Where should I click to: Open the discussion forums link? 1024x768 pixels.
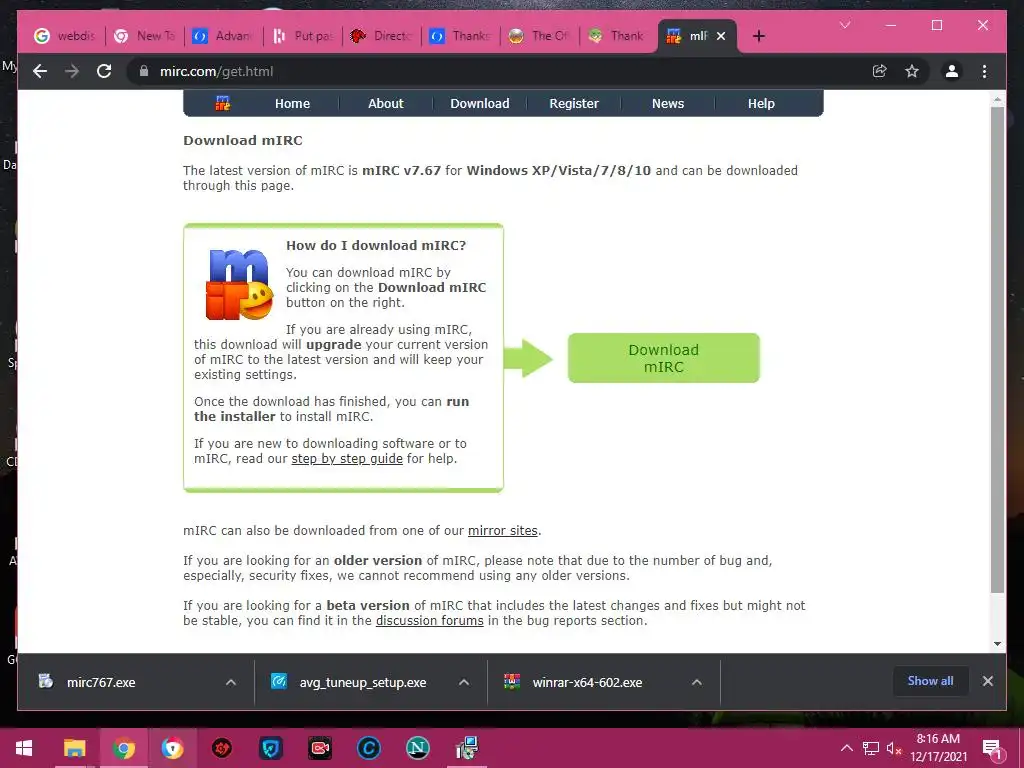(430, 620)
